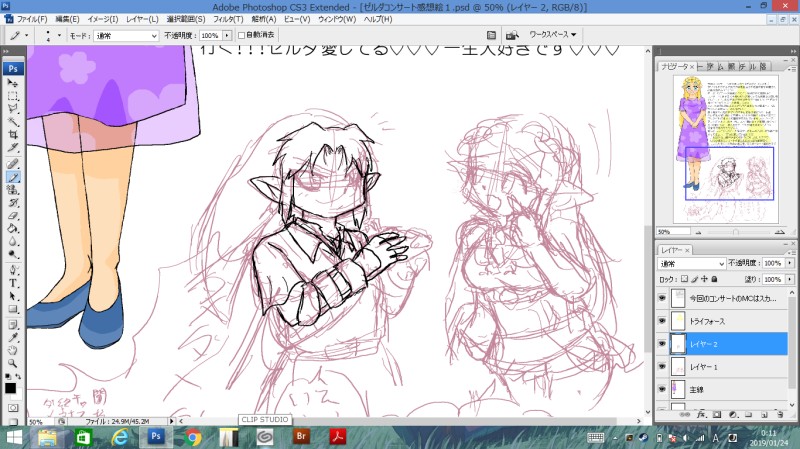
Task: Select the Rectangle shape tool
Action: [13, 309]
